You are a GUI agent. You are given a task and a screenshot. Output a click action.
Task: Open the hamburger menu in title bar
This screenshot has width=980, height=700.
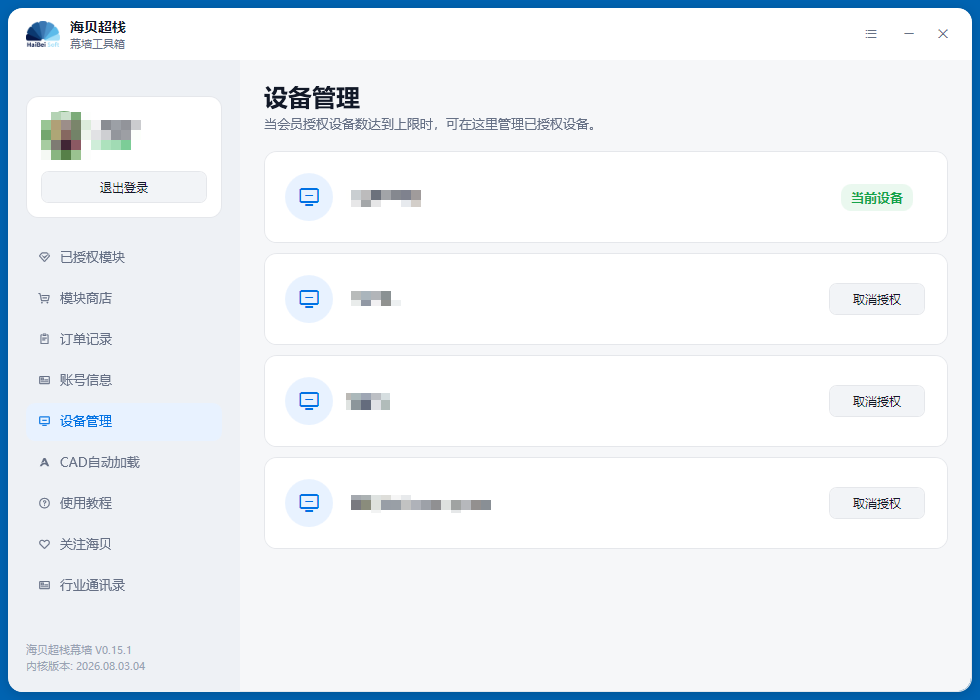871,34
